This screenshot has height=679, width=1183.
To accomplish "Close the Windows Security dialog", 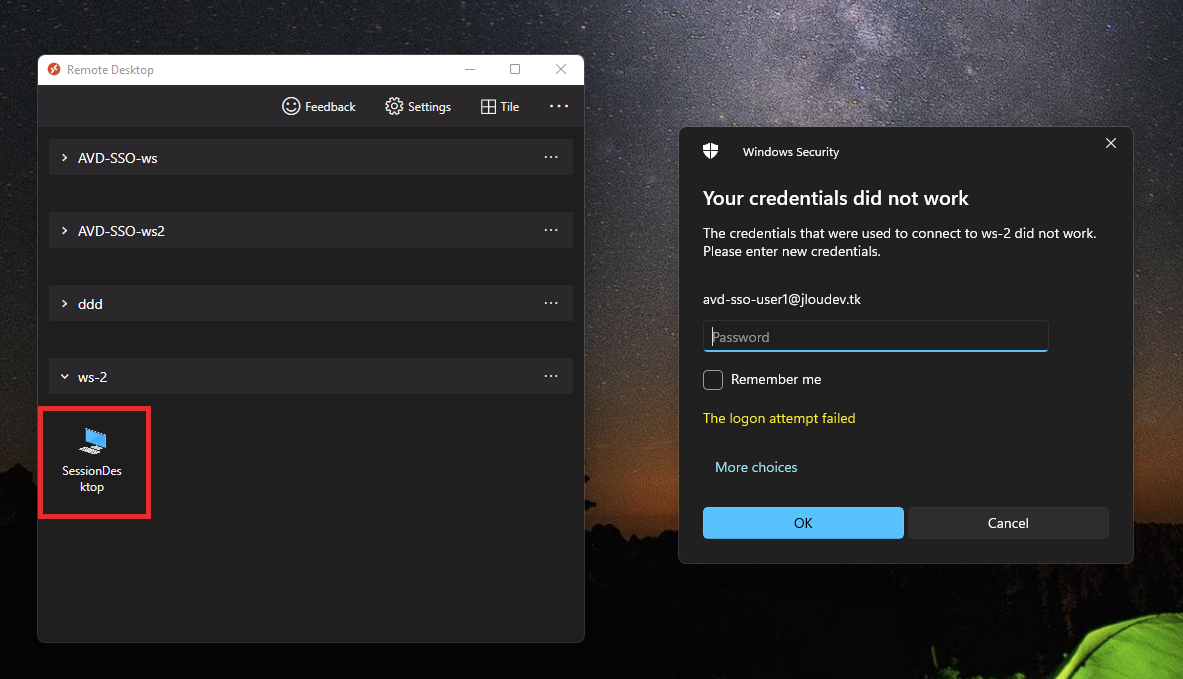I will [x=1111, y=143].
